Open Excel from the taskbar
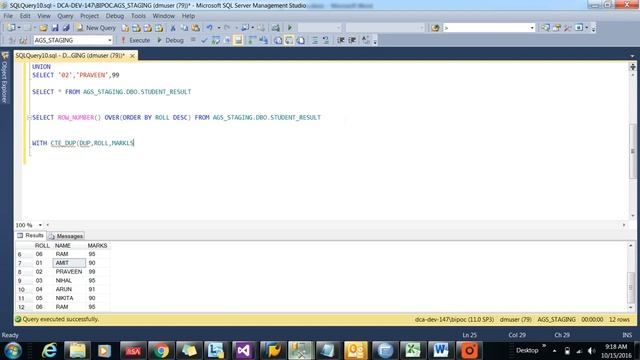Viewport: 640px width, 360px height. (x=413, y=351)
